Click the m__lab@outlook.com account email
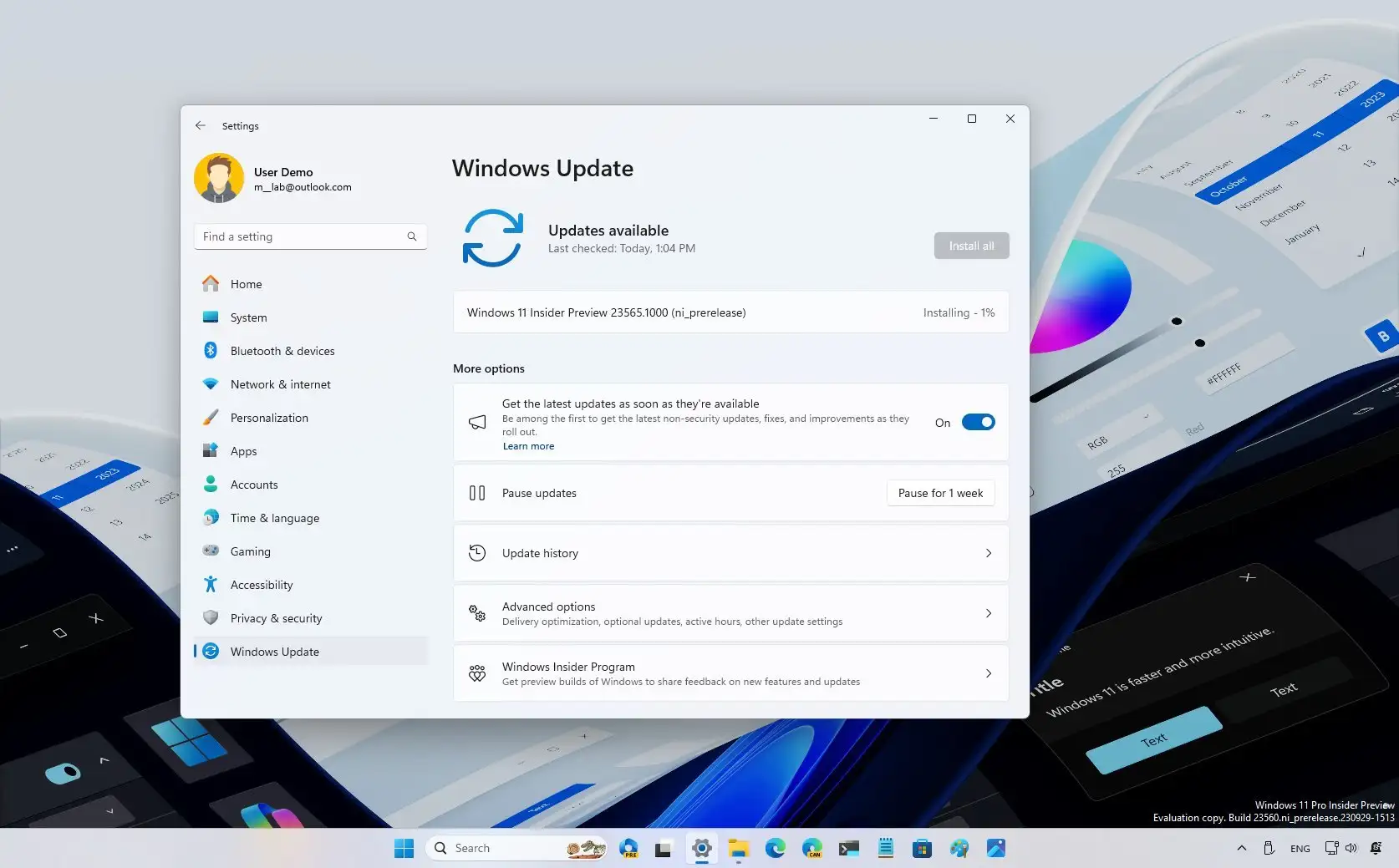1399x868 pixels. 303,187
